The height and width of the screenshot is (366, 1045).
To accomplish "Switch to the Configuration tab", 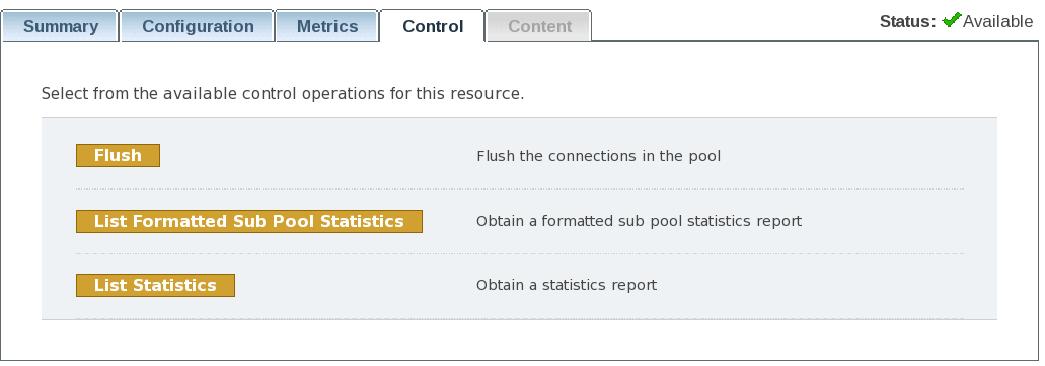I will tap(197, 26).
